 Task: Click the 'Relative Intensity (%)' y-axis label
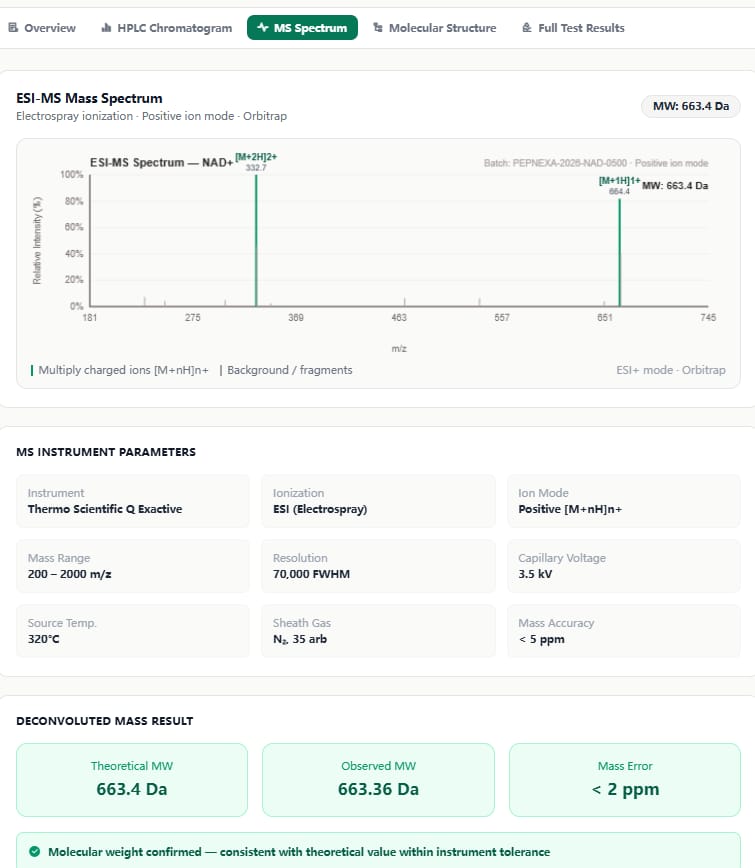[x=37, y=241]
